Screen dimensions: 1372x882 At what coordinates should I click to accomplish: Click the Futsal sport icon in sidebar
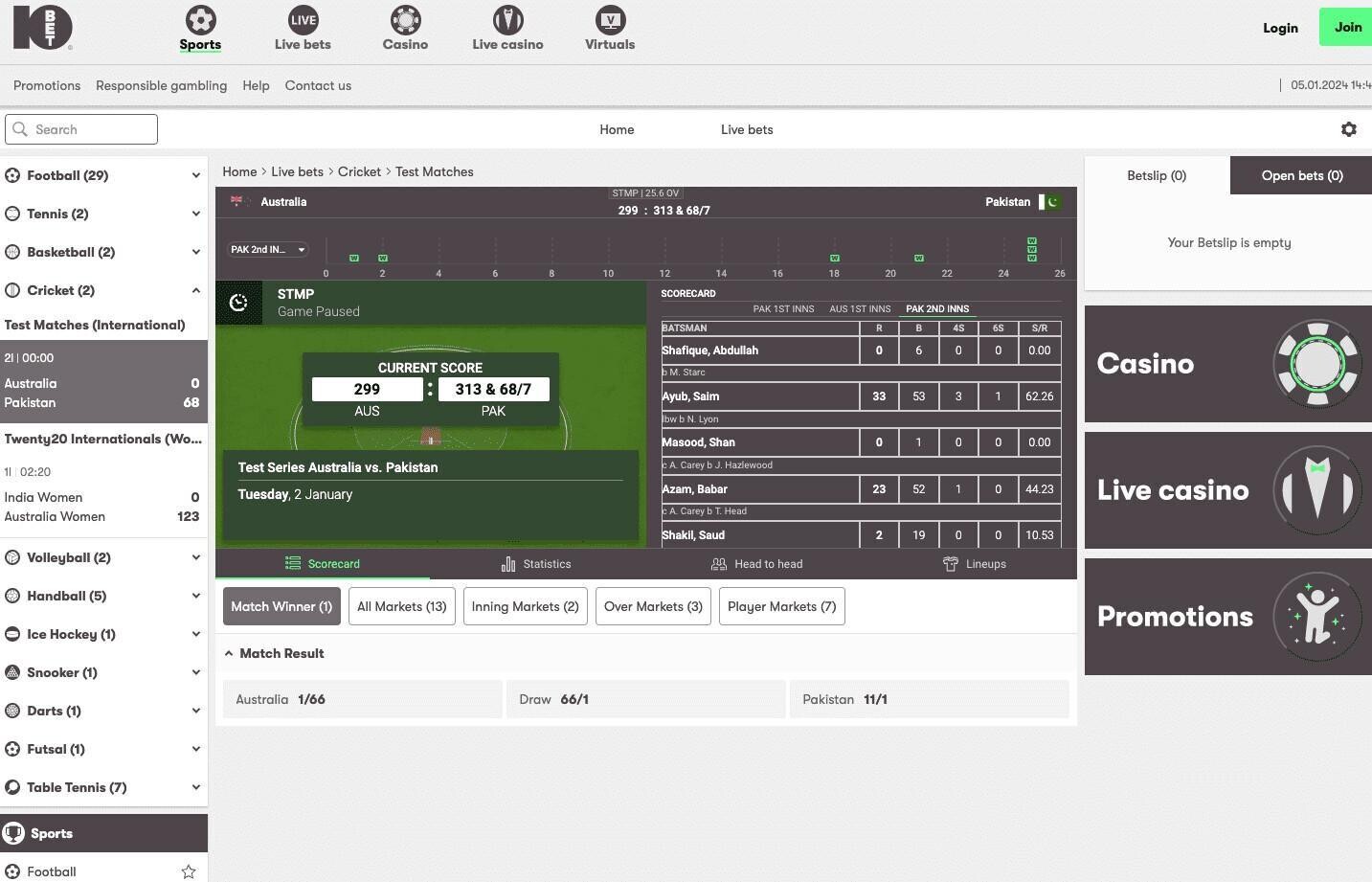[12, 749]
